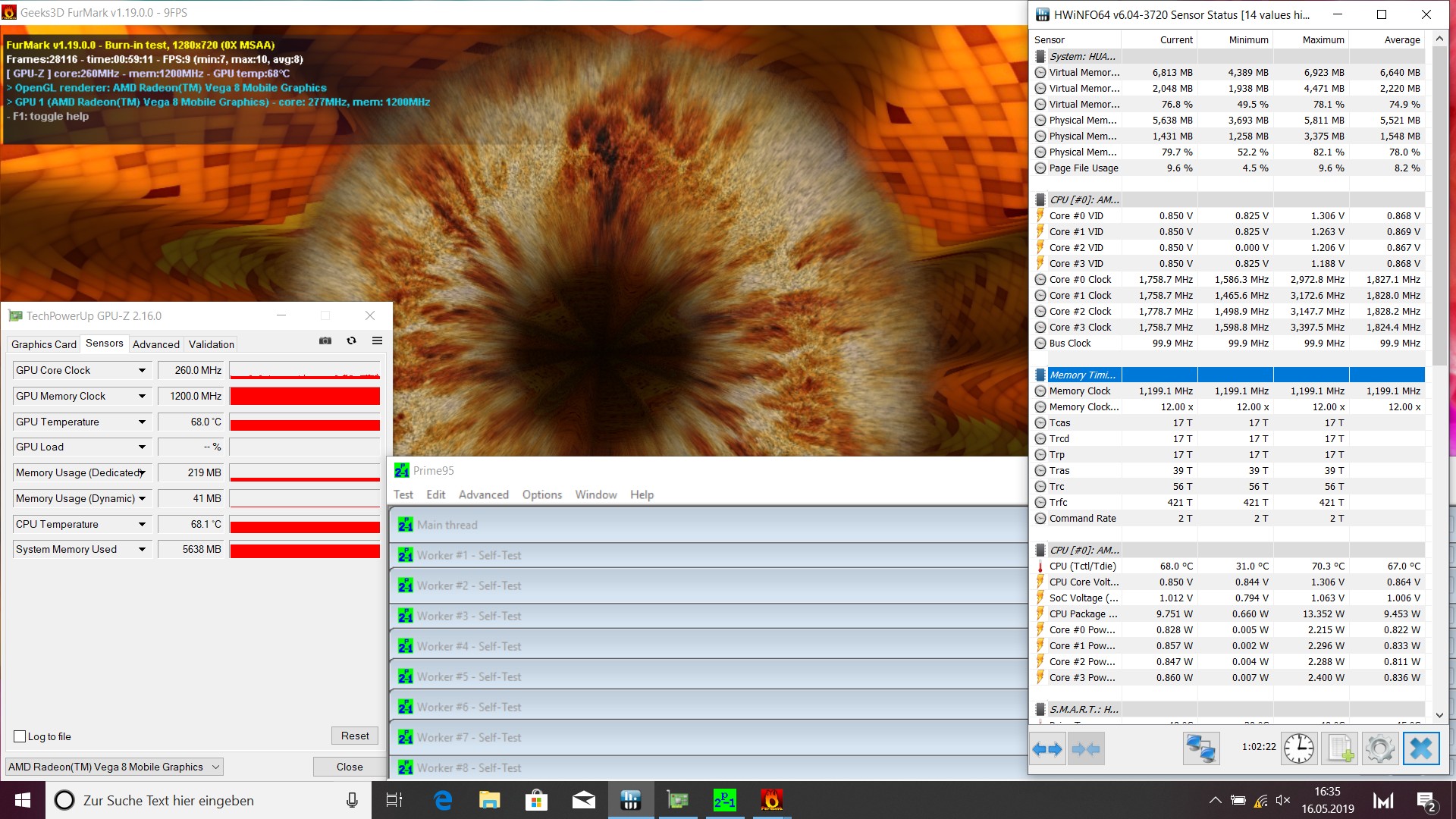
Task: Select highlighted Memory Timi... row in HWiNFO
Action: pyautogui.click(x=1229, y=375)
